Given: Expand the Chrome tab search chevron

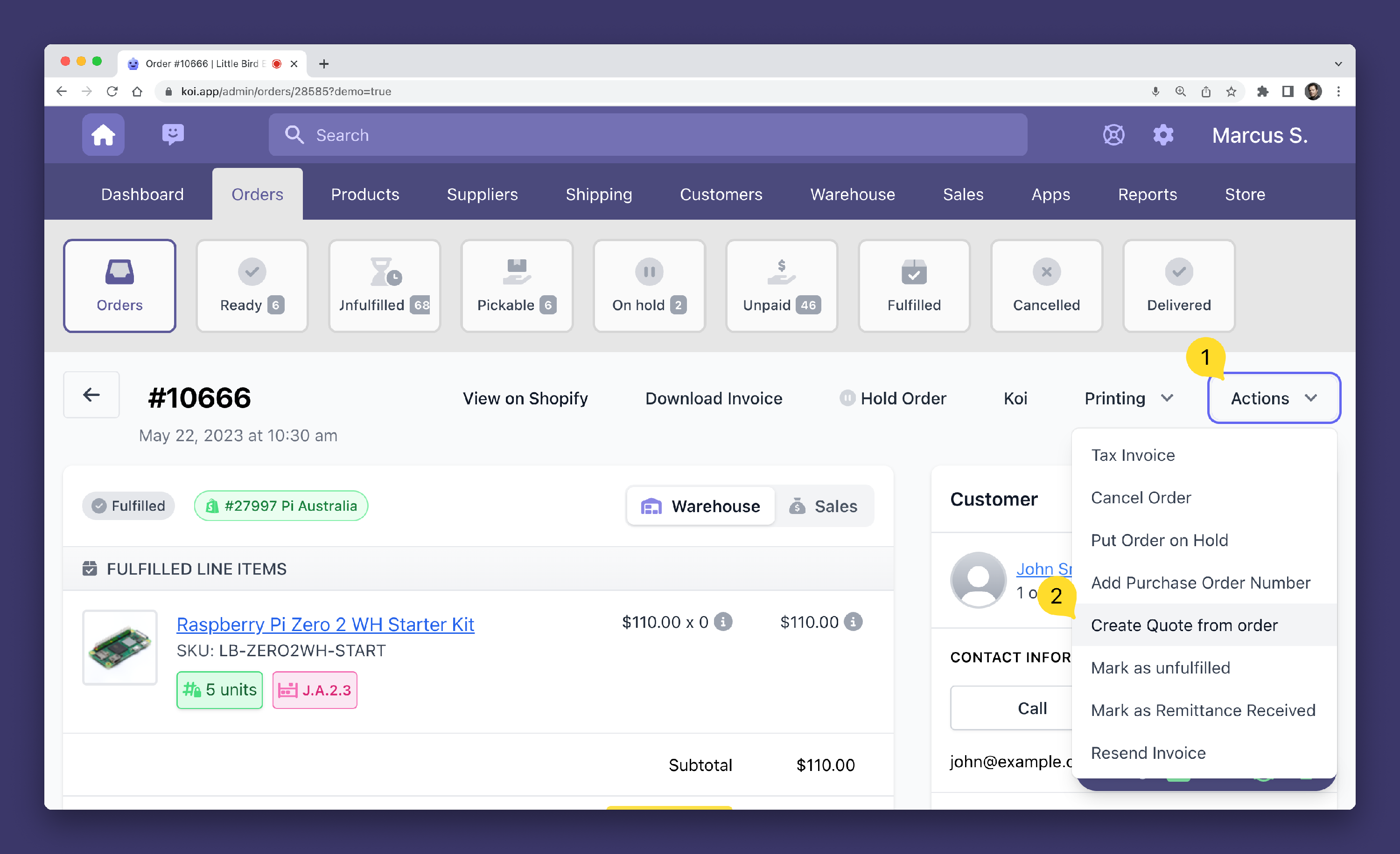Looking at the screenshot, I should (1337, 64).
